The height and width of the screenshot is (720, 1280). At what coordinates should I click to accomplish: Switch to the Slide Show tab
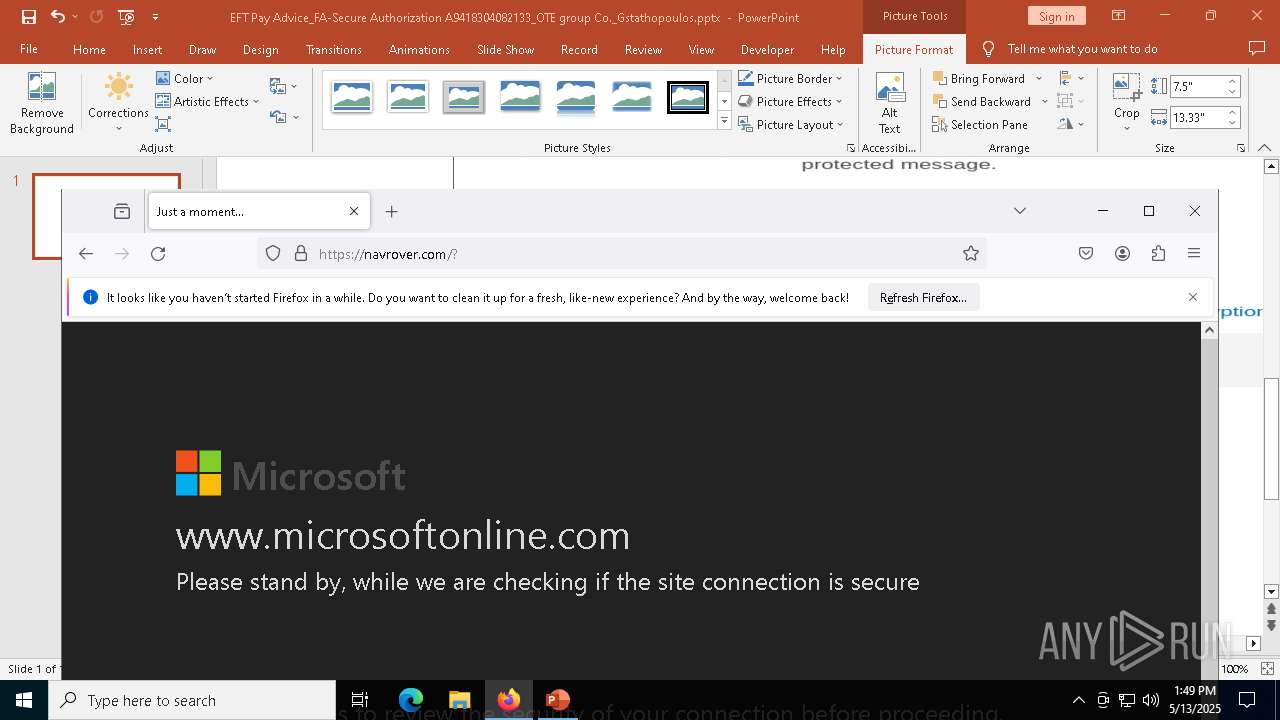505,49
